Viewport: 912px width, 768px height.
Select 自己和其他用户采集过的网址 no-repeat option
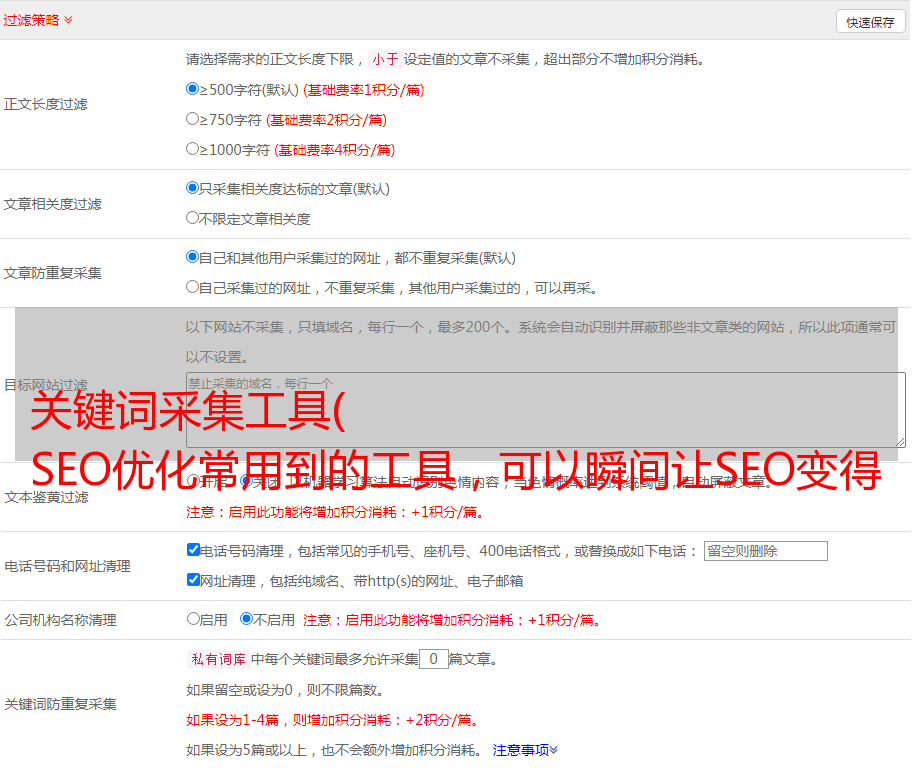193,257
